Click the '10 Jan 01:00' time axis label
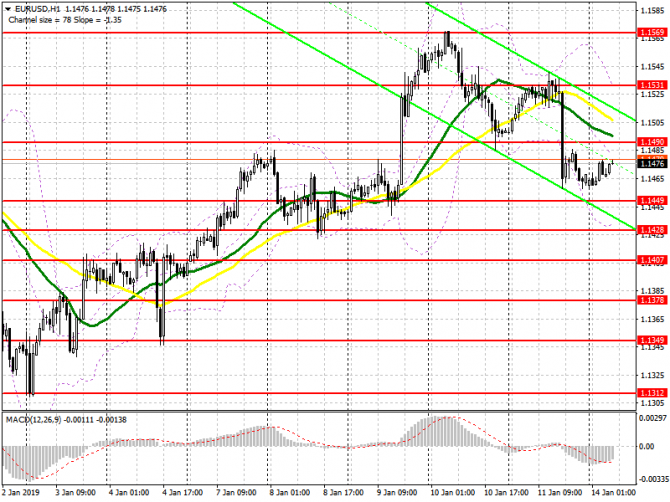 tap(452, 492)
